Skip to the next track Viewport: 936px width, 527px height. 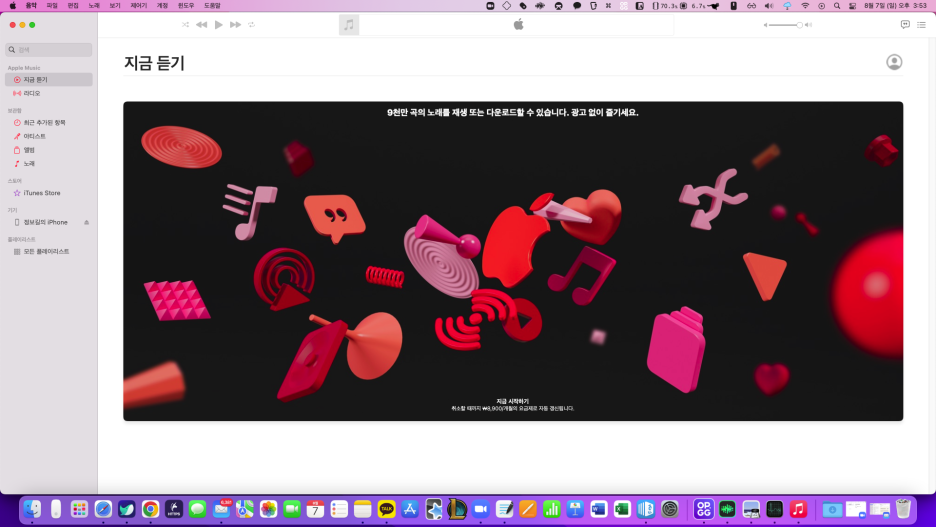point(235,24)
